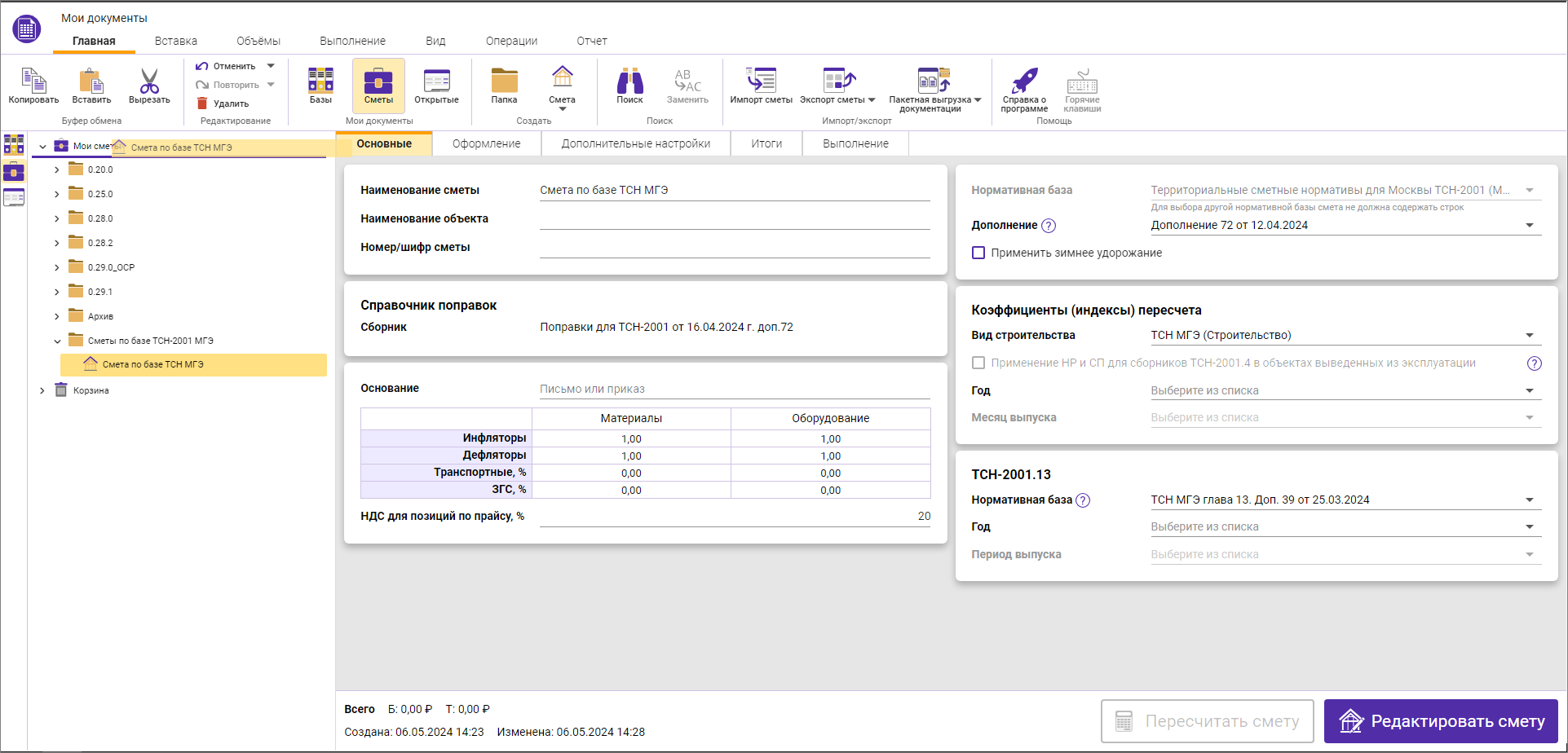
Task: Open Поиск binoculars search
Action: (x=629, y=81)
